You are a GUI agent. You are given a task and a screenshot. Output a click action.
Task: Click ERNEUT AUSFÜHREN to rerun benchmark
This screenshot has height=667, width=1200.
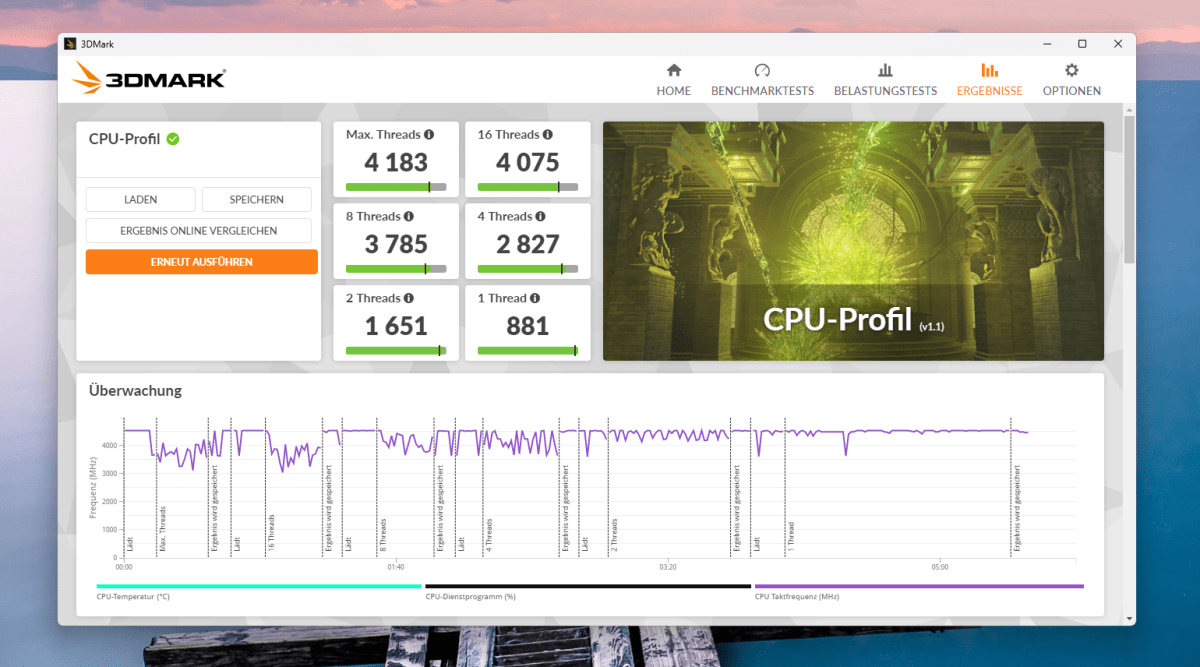pos(202,262)
